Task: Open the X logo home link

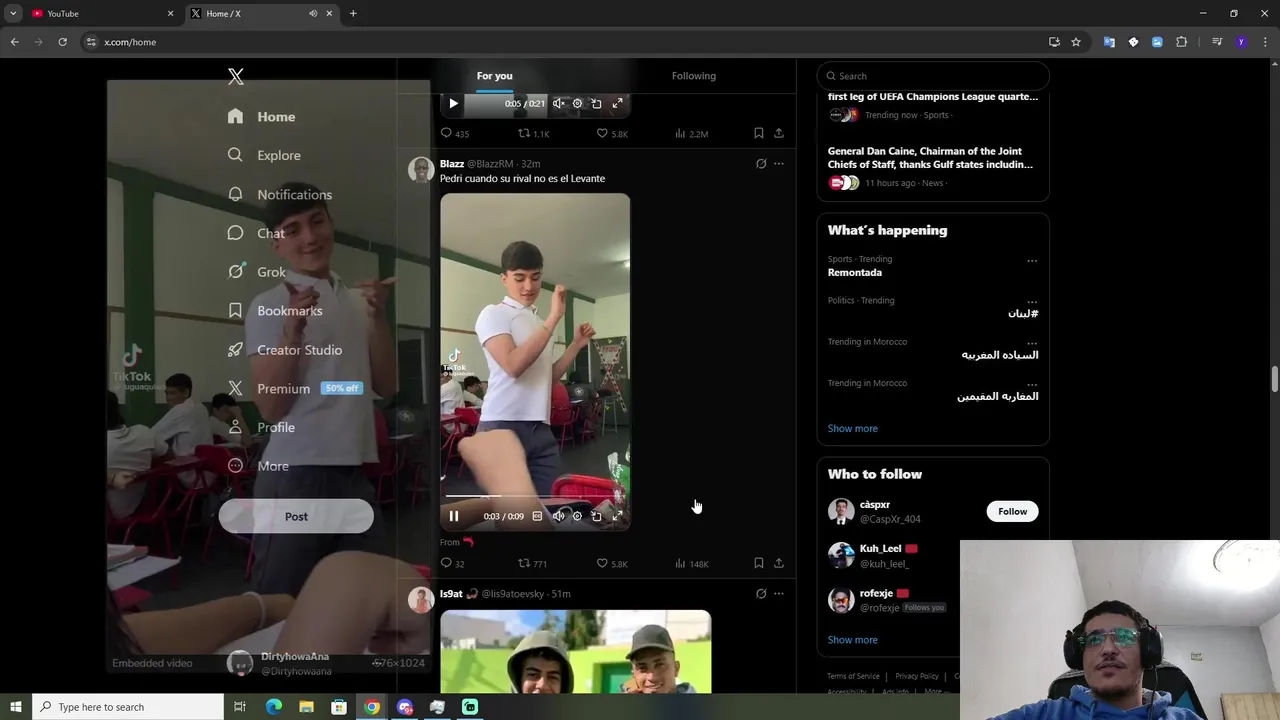Action: click(x=236, y=76)
